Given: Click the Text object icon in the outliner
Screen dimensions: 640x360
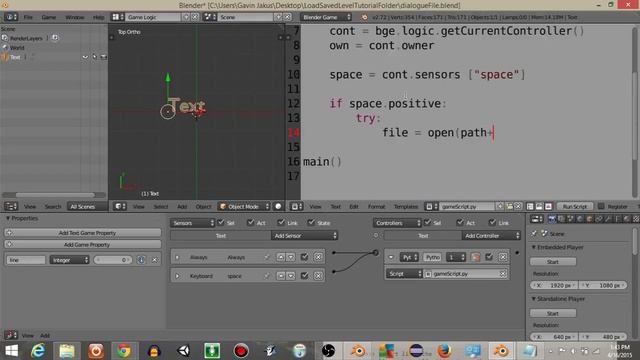Looking at the screenshot, I should coord(5,57).
